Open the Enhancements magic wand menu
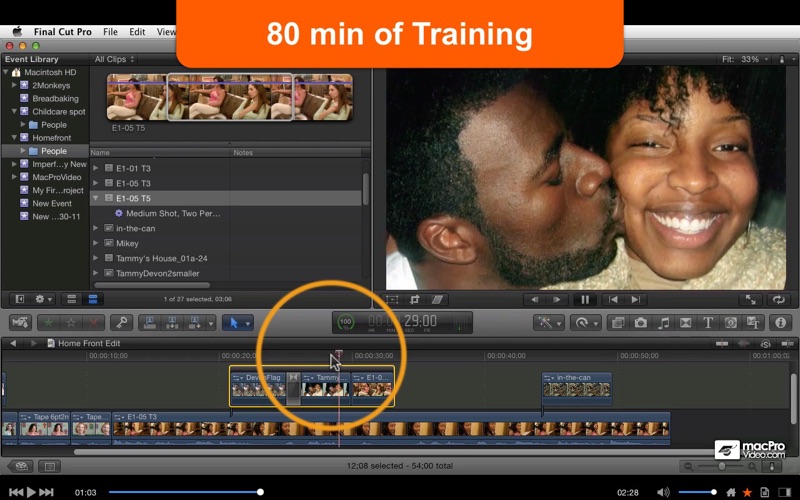Screen dimensions: 800x500 548,322
